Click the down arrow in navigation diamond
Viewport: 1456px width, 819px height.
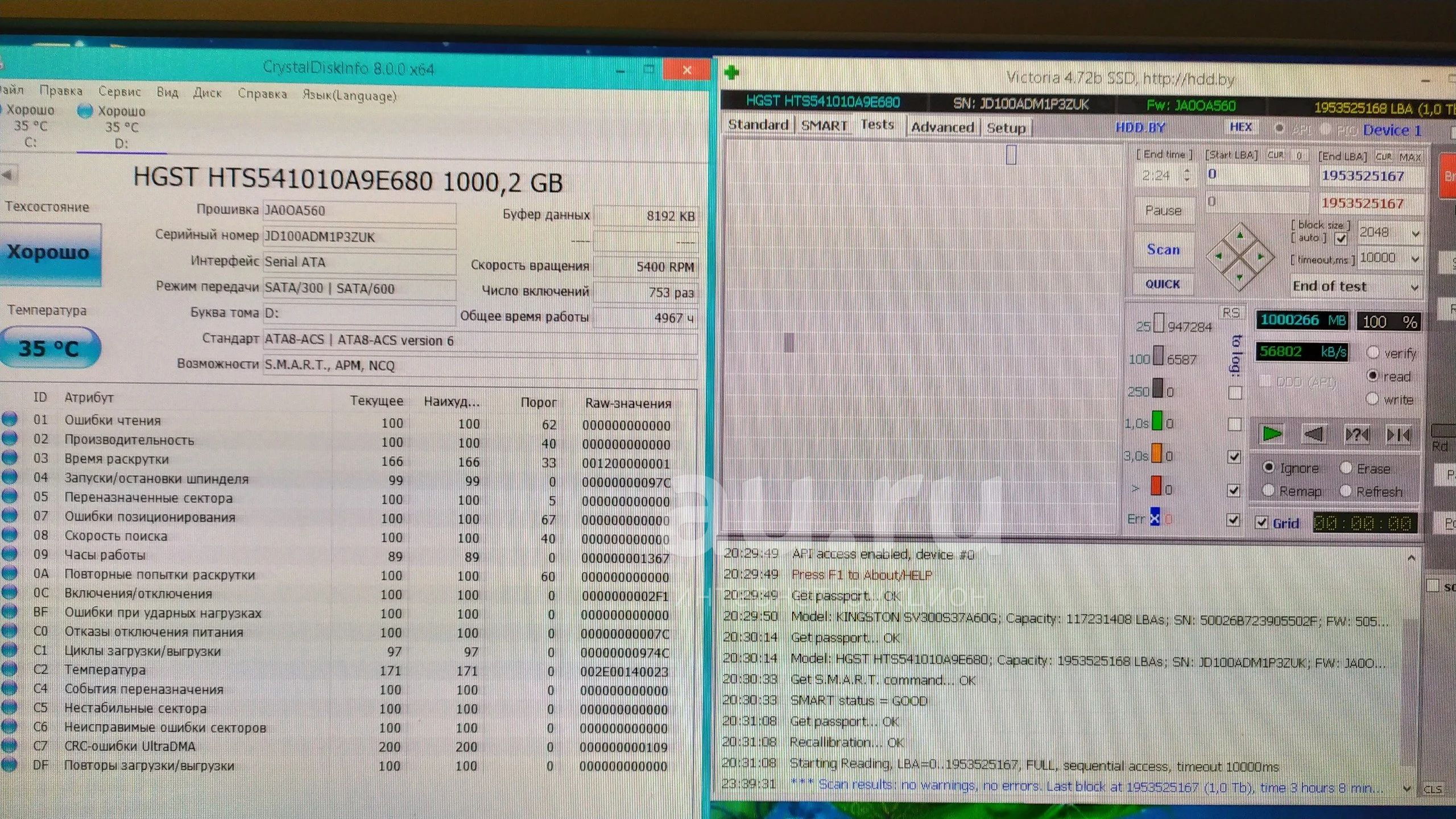[x=1239, y=277]
